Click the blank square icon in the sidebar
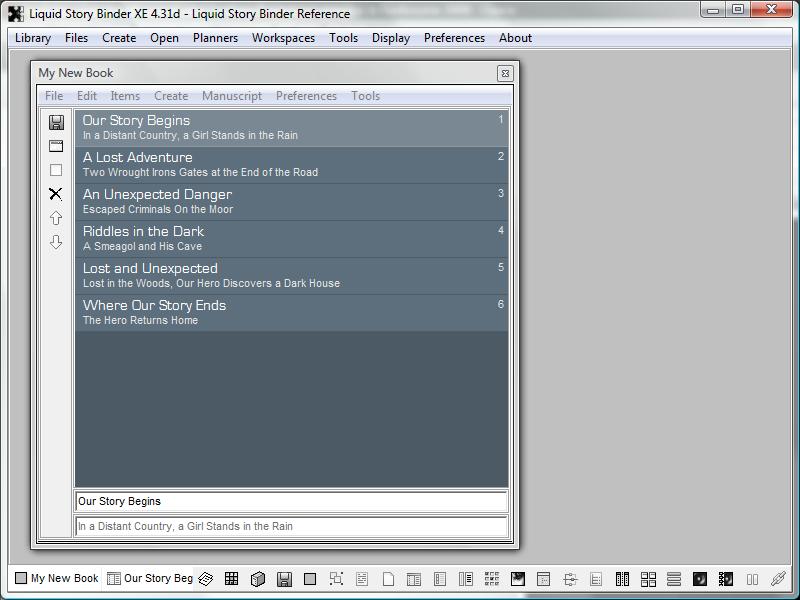800x600 pixels. point(56,170)
